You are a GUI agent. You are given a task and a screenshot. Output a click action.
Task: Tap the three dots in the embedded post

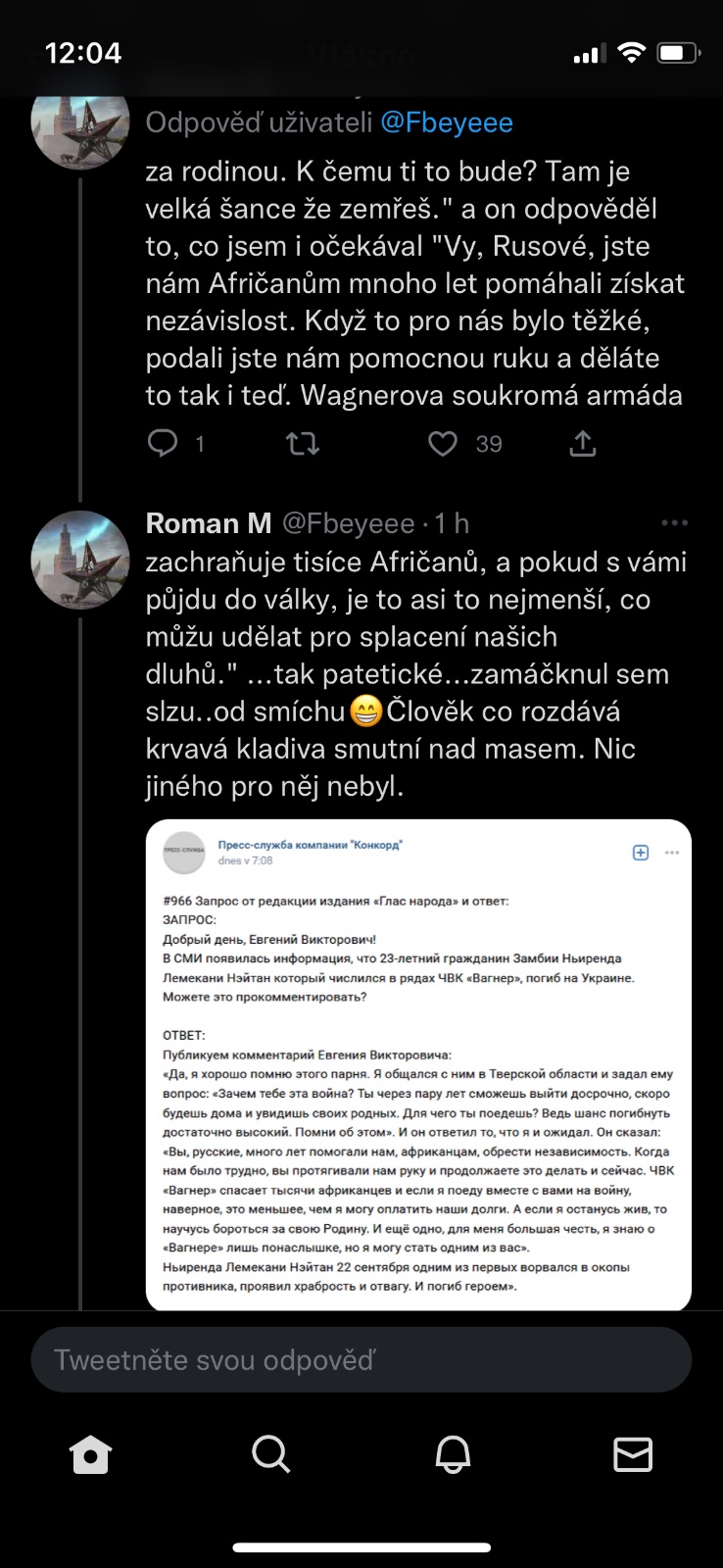[672, 853]
